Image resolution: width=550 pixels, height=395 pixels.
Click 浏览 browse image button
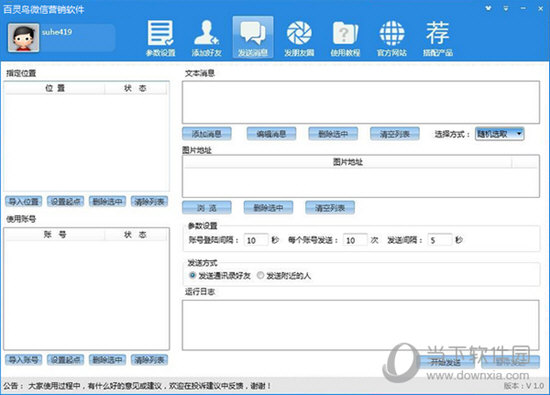207,208
